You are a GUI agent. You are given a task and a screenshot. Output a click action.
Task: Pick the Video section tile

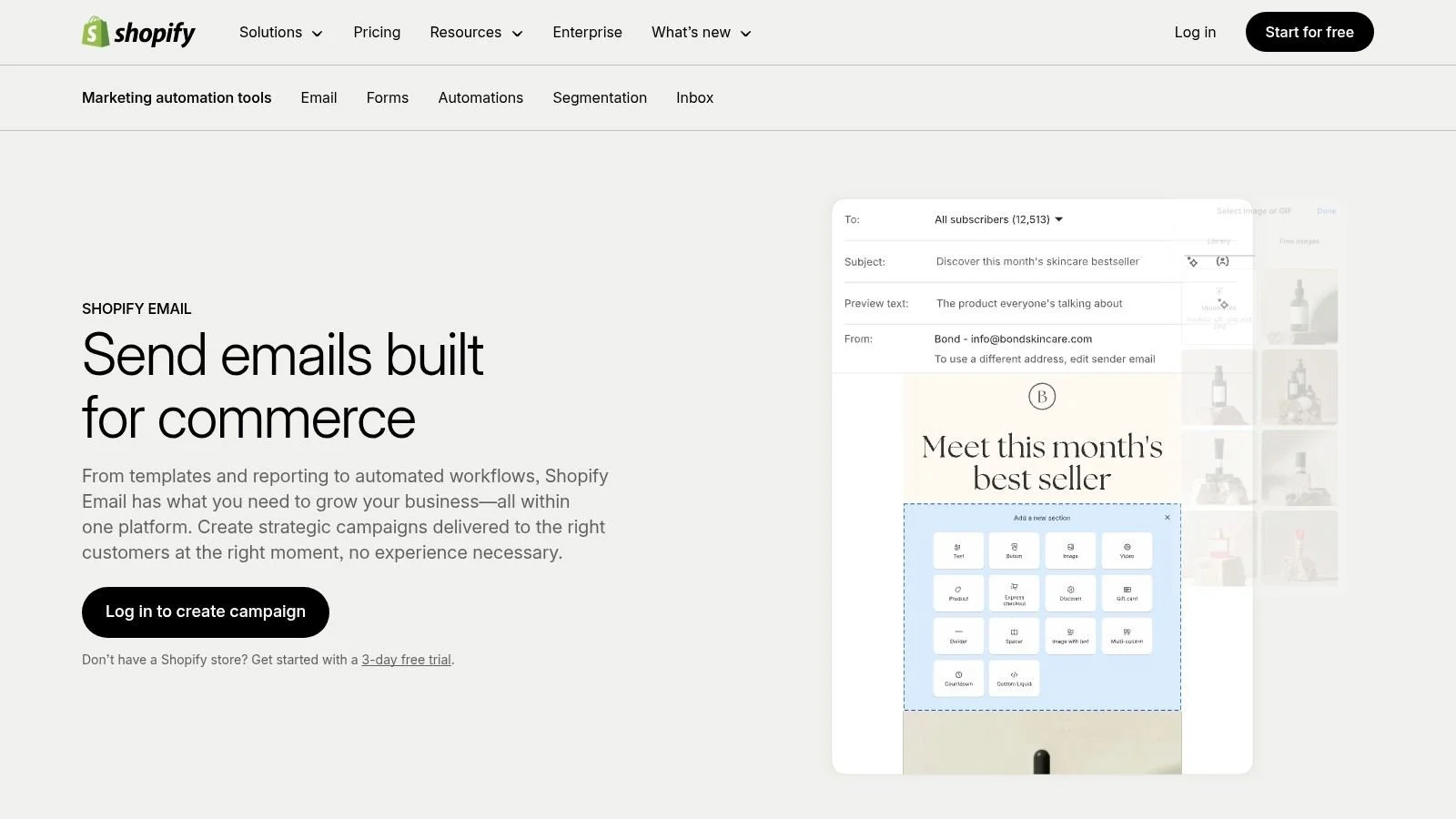coord(1127,551)
